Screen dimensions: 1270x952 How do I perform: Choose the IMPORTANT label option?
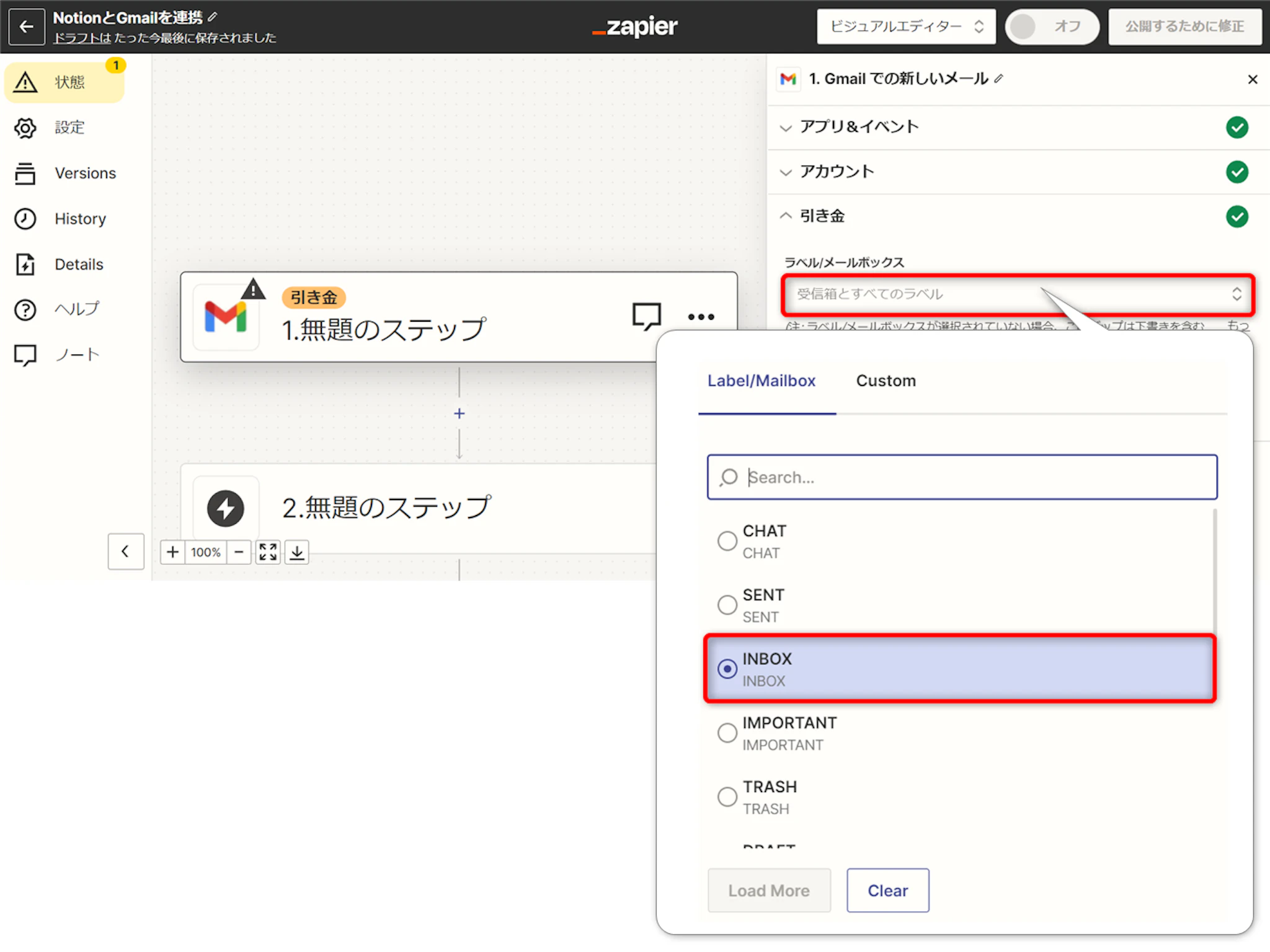tap(727, 733)
